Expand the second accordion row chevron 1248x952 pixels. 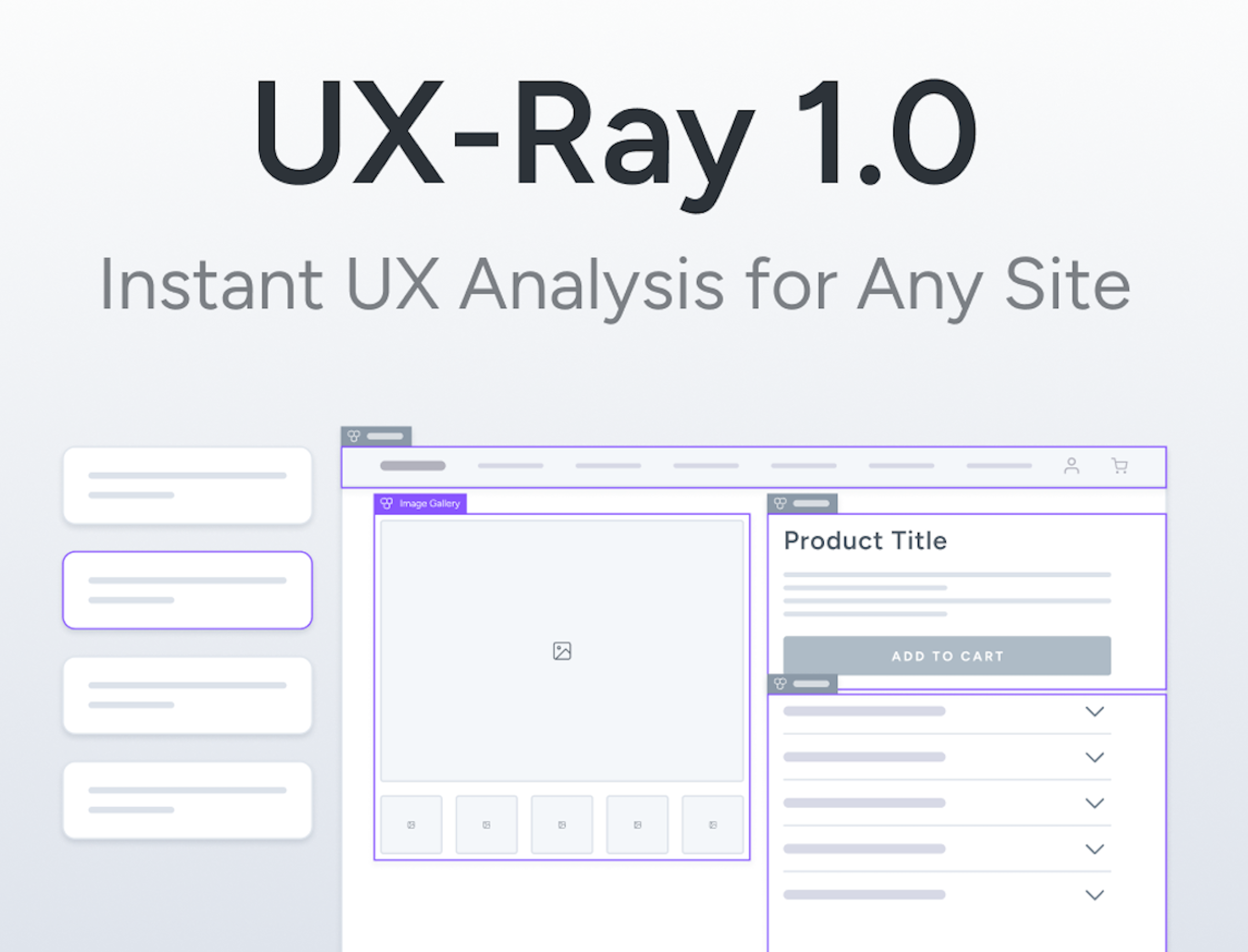click(1095, 758)
